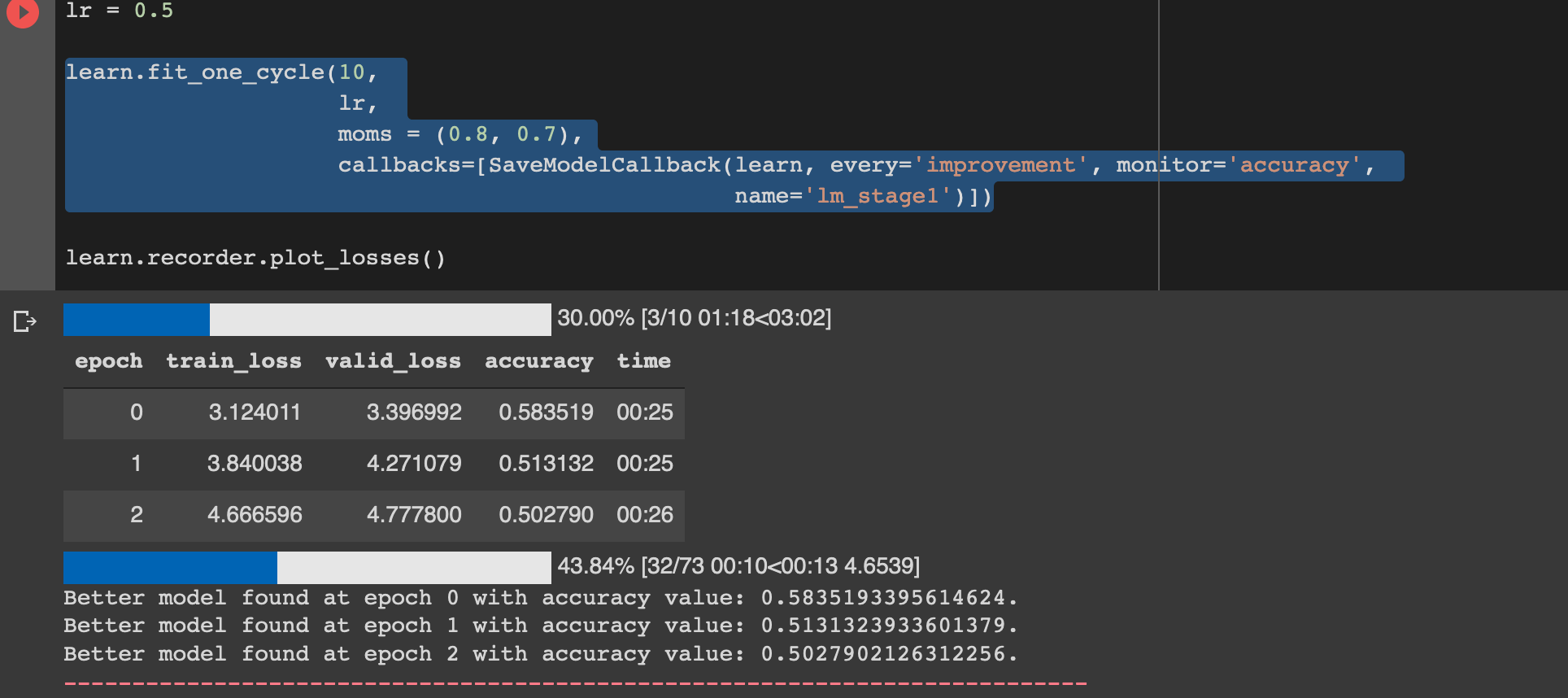Click the time 00:25 in epoch 1 row
This screenshot has height=698, width=1568.
(645, 464)
